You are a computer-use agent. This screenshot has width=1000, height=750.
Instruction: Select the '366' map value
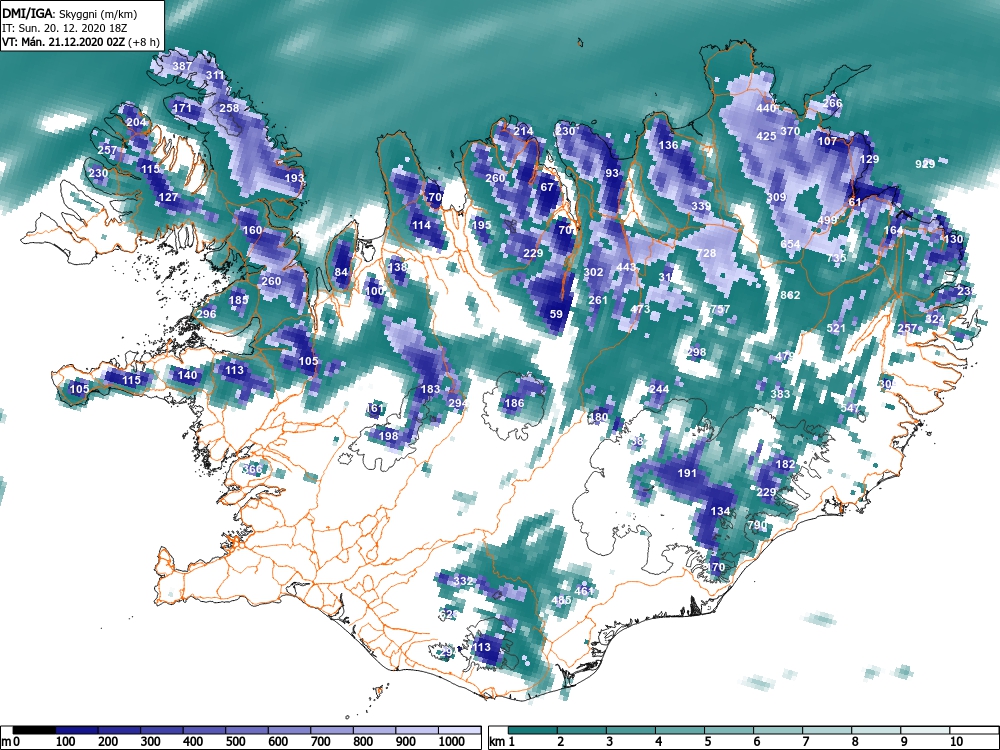coord(252,469)
